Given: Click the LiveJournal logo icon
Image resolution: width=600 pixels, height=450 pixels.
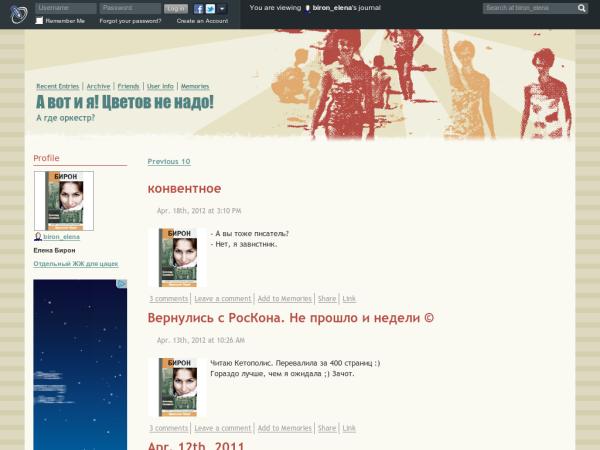Looking at the screenshot, I should (18, 13).
